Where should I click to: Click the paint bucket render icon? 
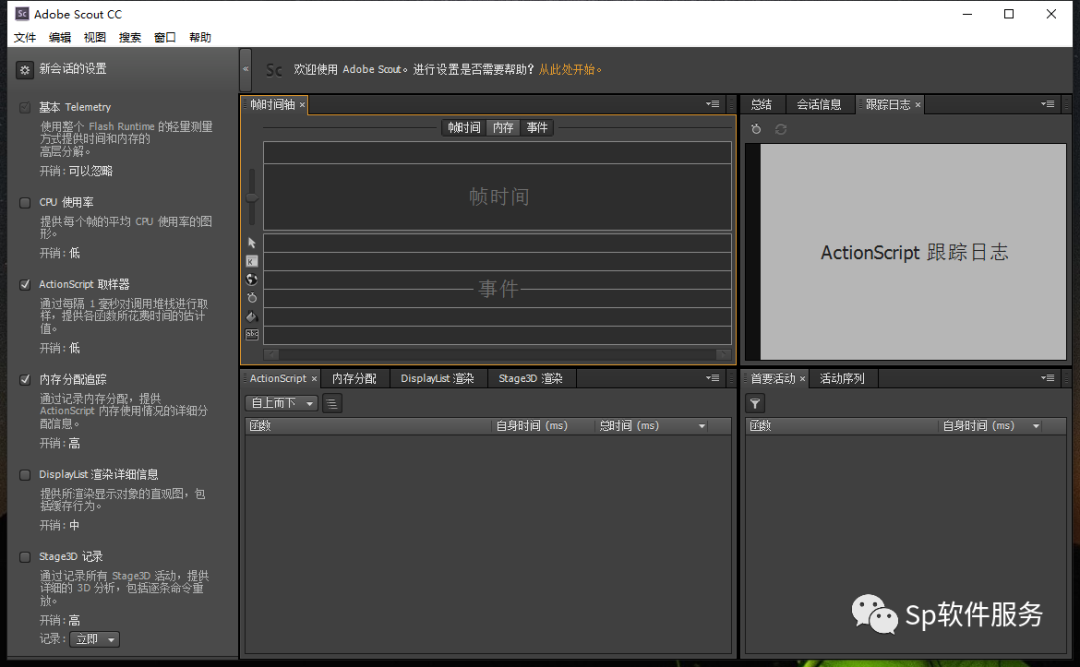click(x=252, y=316)
